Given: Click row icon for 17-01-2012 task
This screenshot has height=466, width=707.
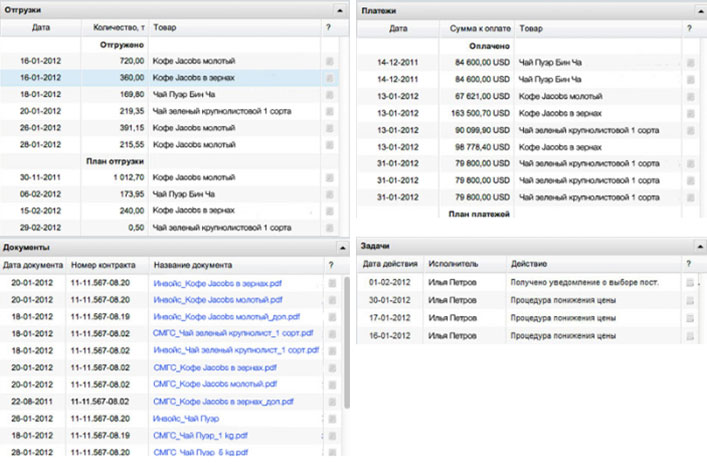Looking at the screenshot, I should (690, 318).
